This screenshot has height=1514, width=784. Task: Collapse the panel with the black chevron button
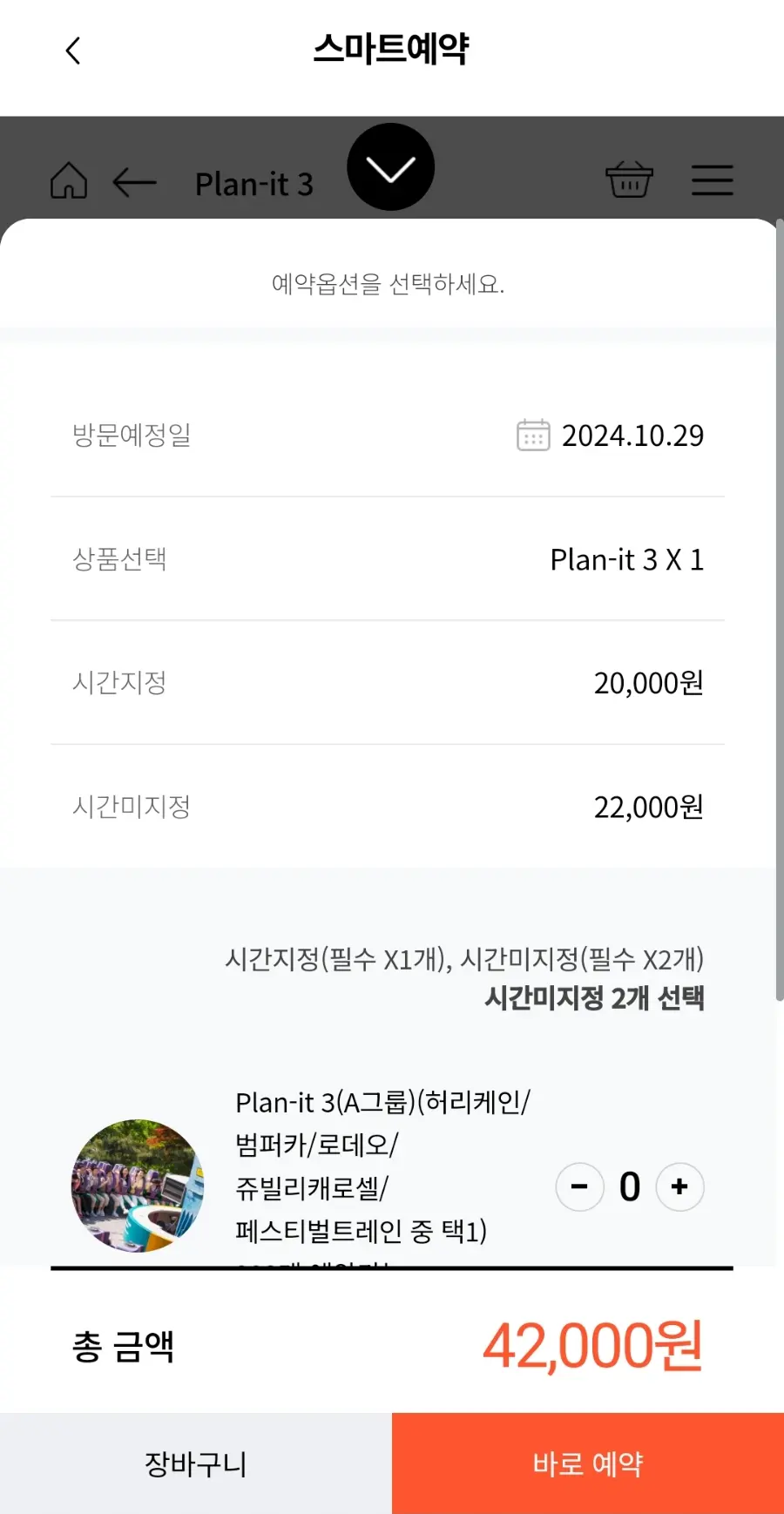coord(390,166)
